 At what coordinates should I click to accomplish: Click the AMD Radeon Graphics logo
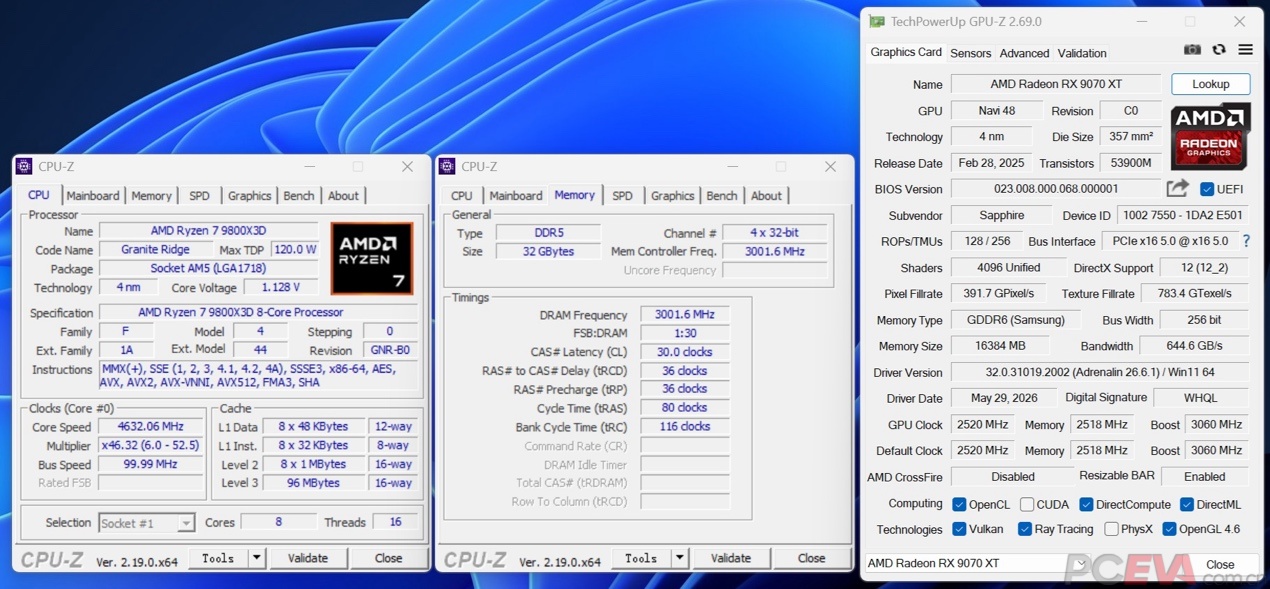(1210, 137)
